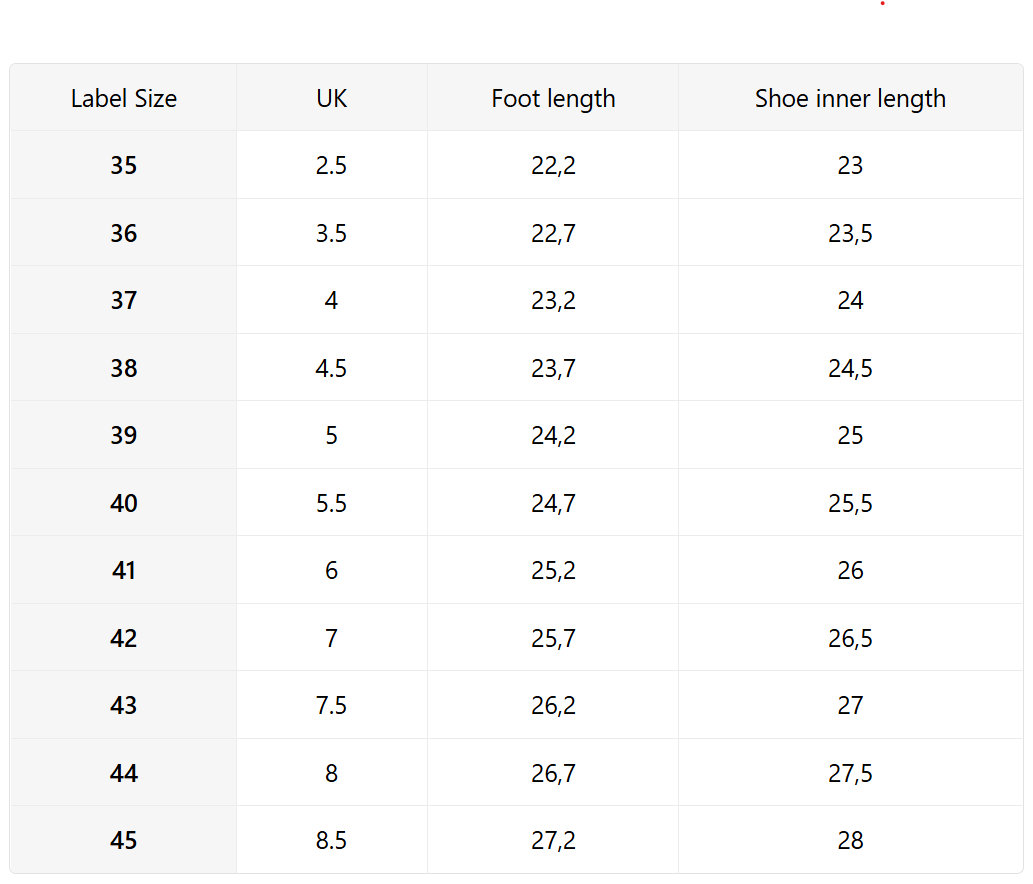Click shoe inner length 27,5 cell
1033x884 pixels.
(x=850, y=774)
